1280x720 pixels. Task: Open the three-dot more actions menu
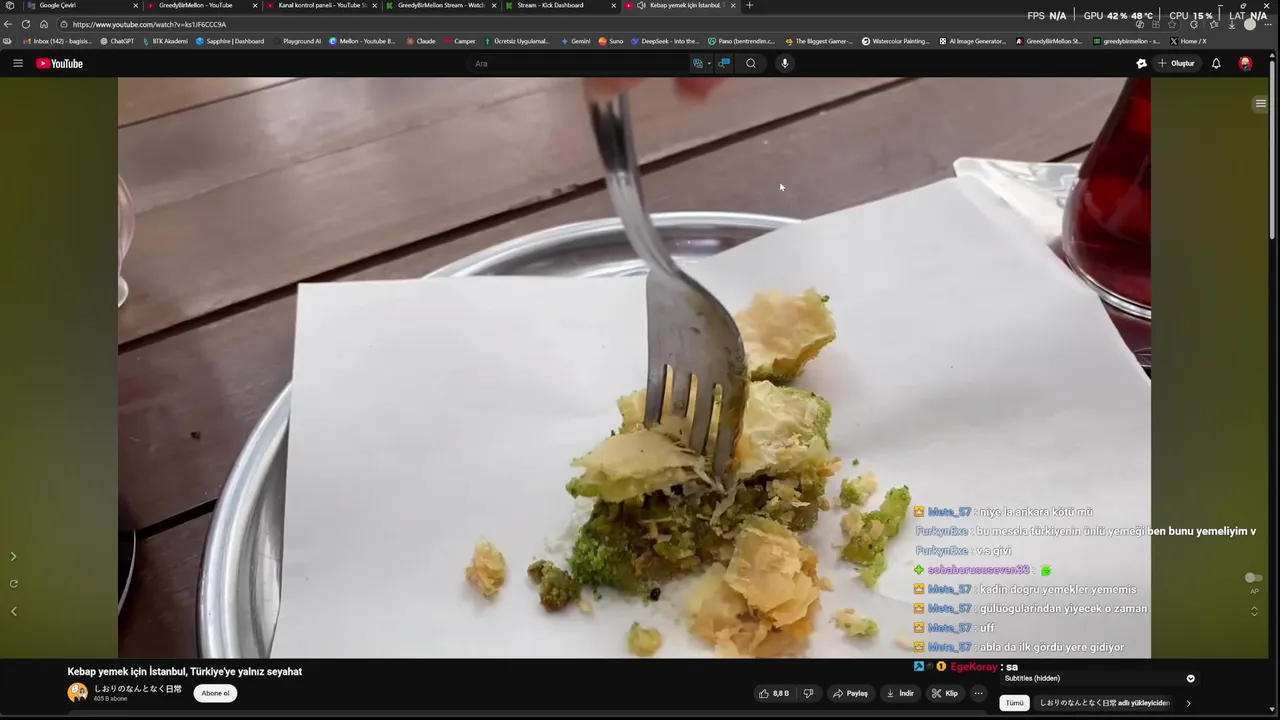(978, 693)
